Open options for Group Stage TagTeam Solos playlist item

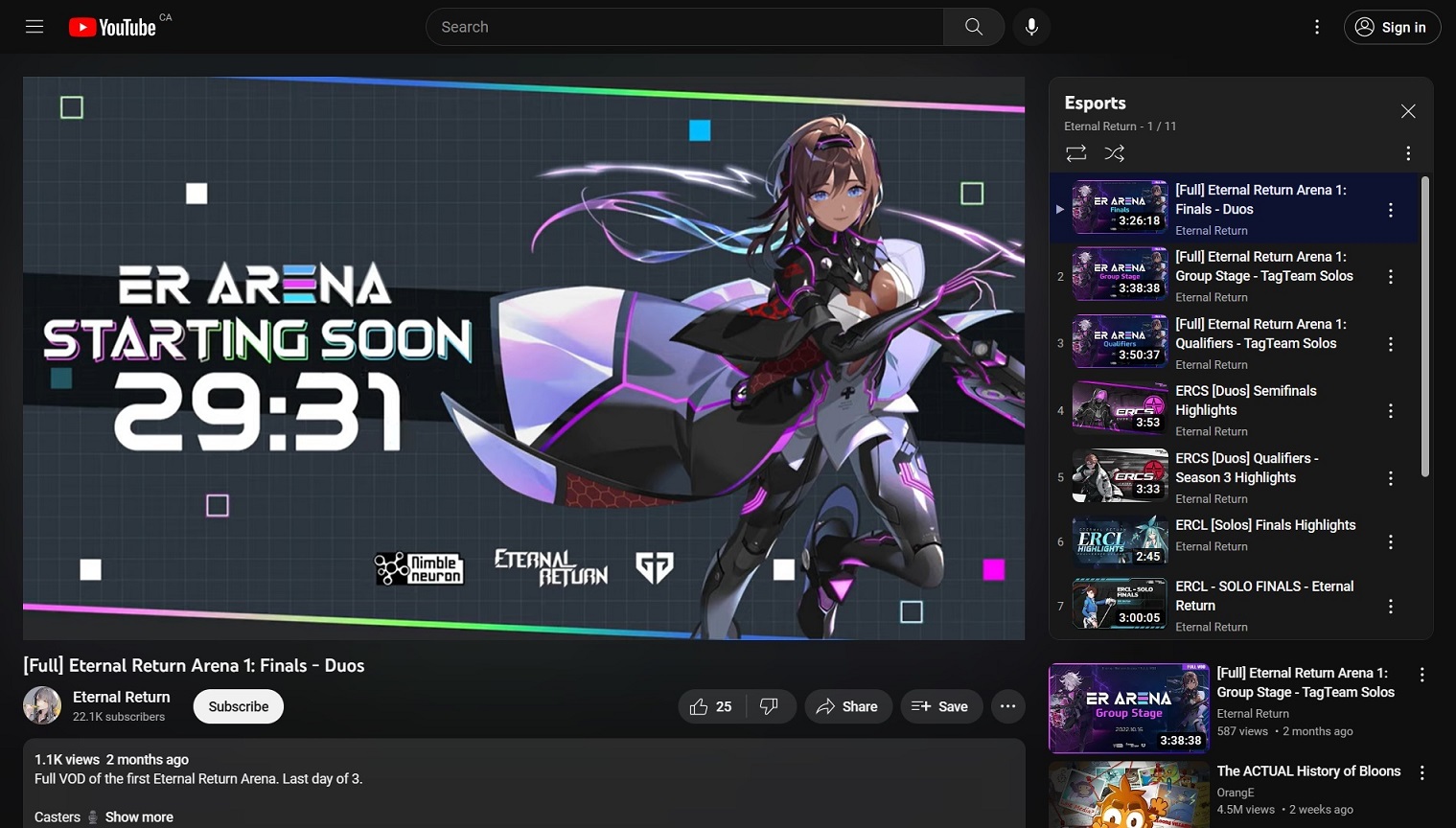click(1391, 277)
